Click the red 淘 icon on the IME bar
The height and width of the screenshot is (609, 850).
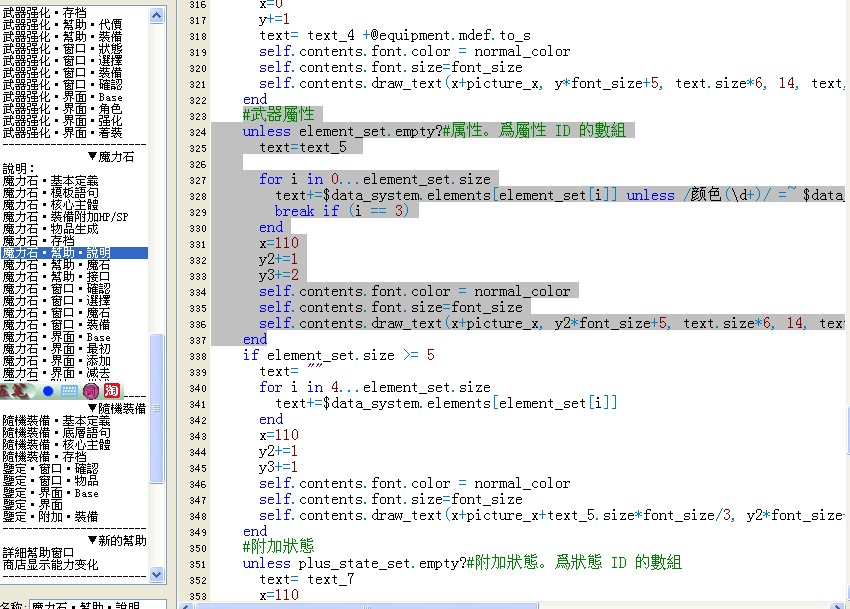coord(112,391)
